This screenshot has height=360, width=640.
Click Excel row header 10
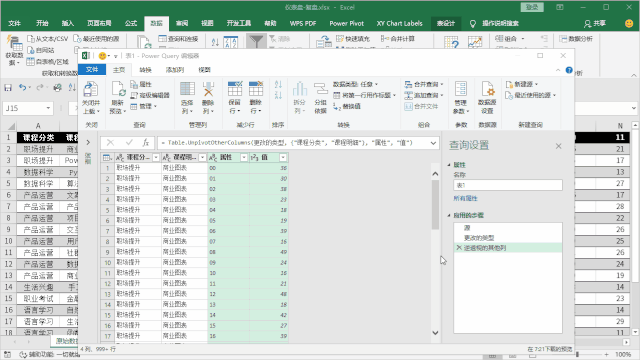click(8, 241)
